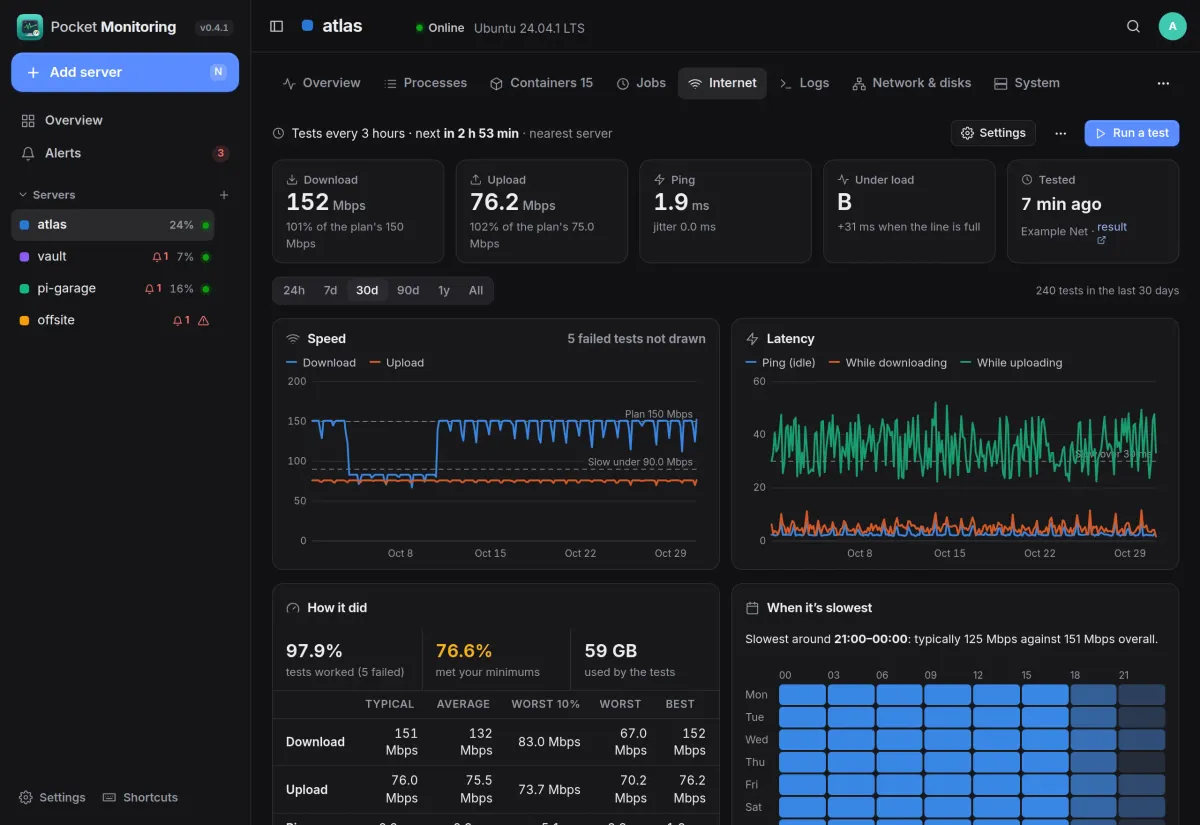Viewport: 1200px width, 825px height.
Task: Click the clock icon beside Tests every 3 hours
Action: (278, 134)
